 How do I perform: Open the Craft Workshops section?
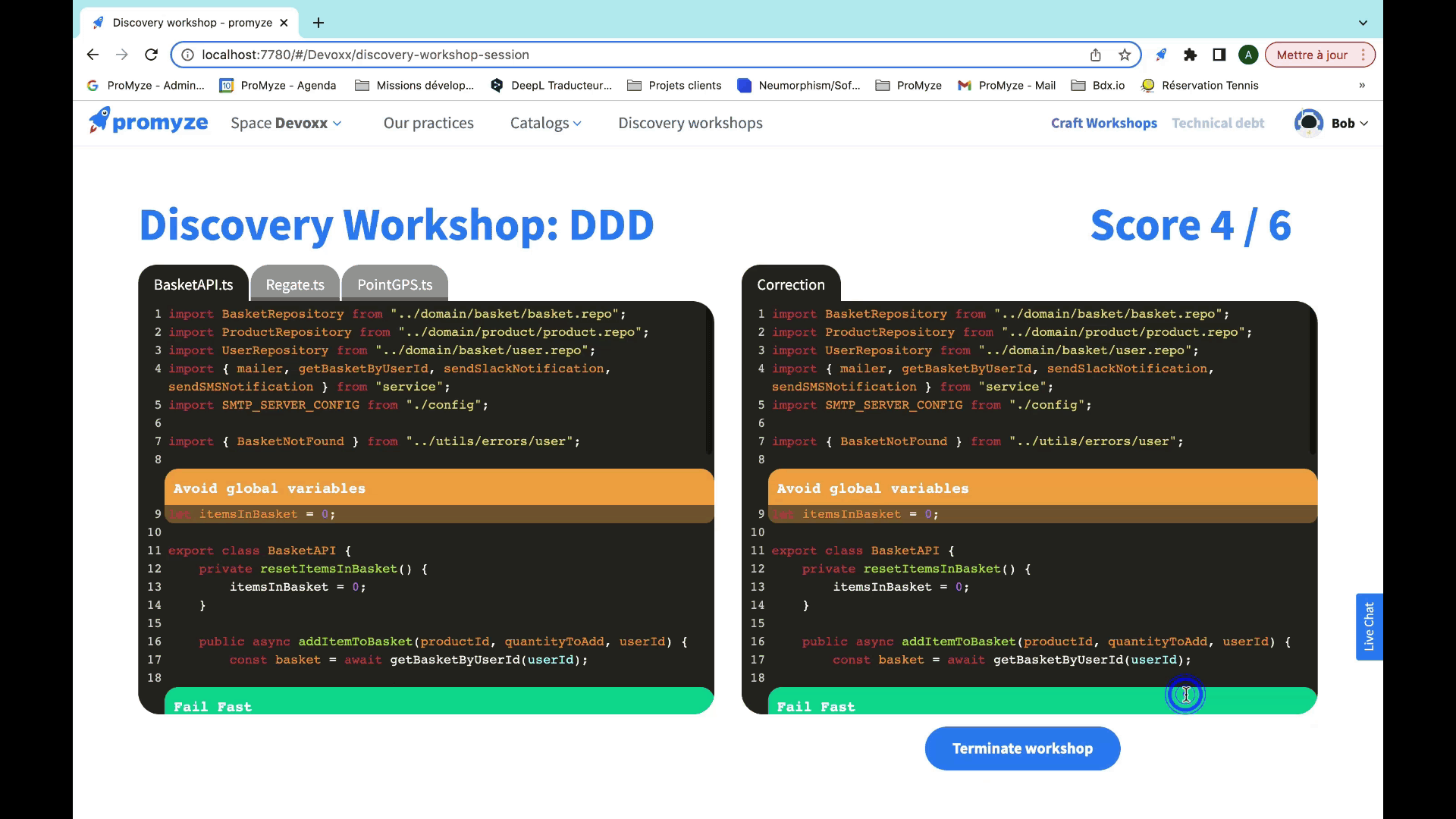tap(1103, 123)
